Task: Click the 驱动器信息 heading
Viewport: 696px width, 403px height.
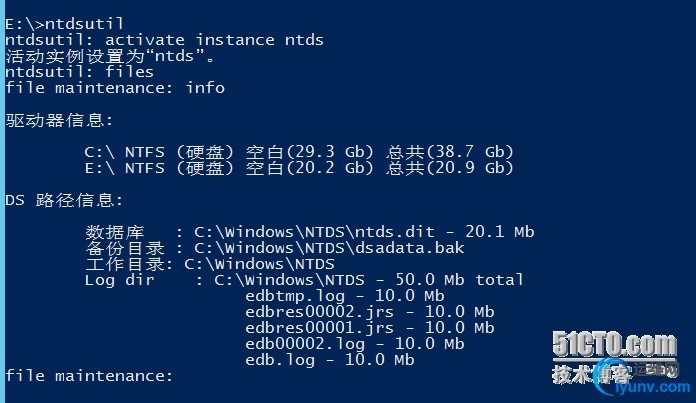Action: click(59, 120)
